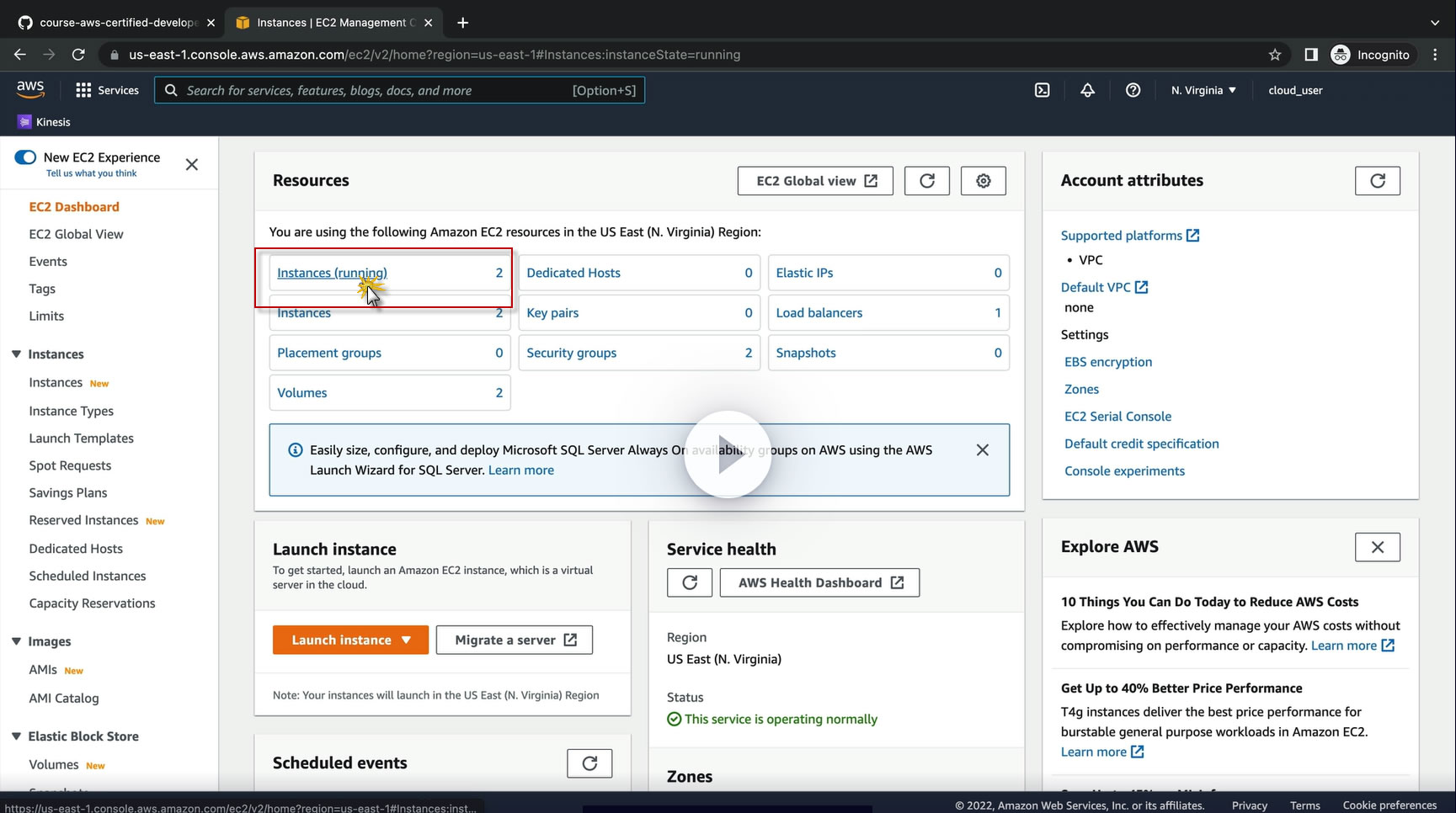
Task: Open the cloud_user account menu
Action: tap(1295, 90)
